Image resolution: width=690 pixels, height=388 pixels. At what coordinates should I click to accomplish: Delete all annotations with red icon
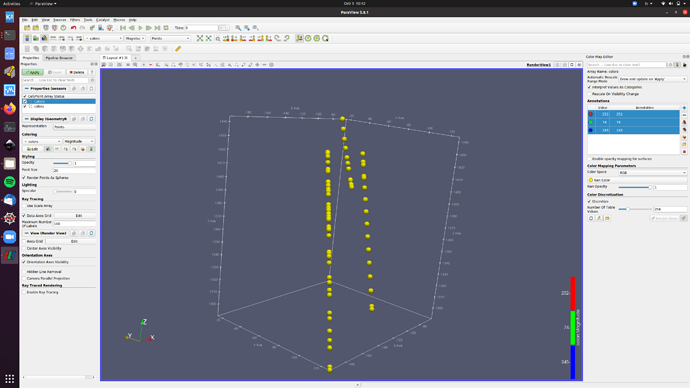click(x=684, y=152)
